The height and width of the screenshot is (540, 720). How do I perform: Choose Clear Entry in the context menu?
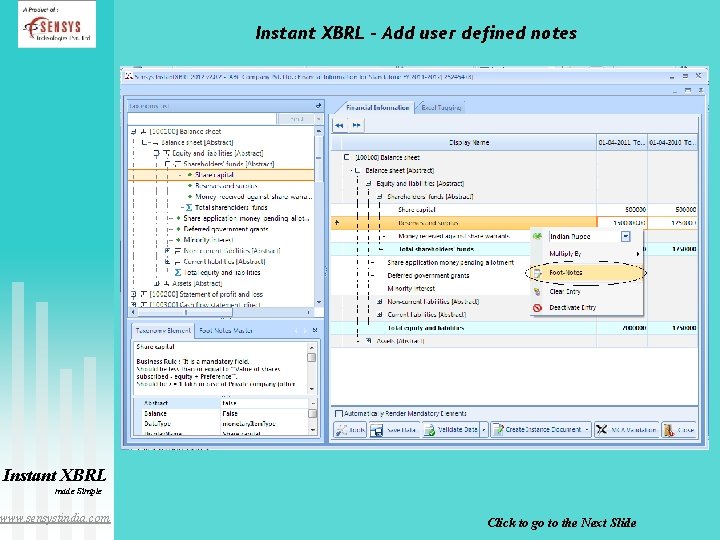pos(586,292)
